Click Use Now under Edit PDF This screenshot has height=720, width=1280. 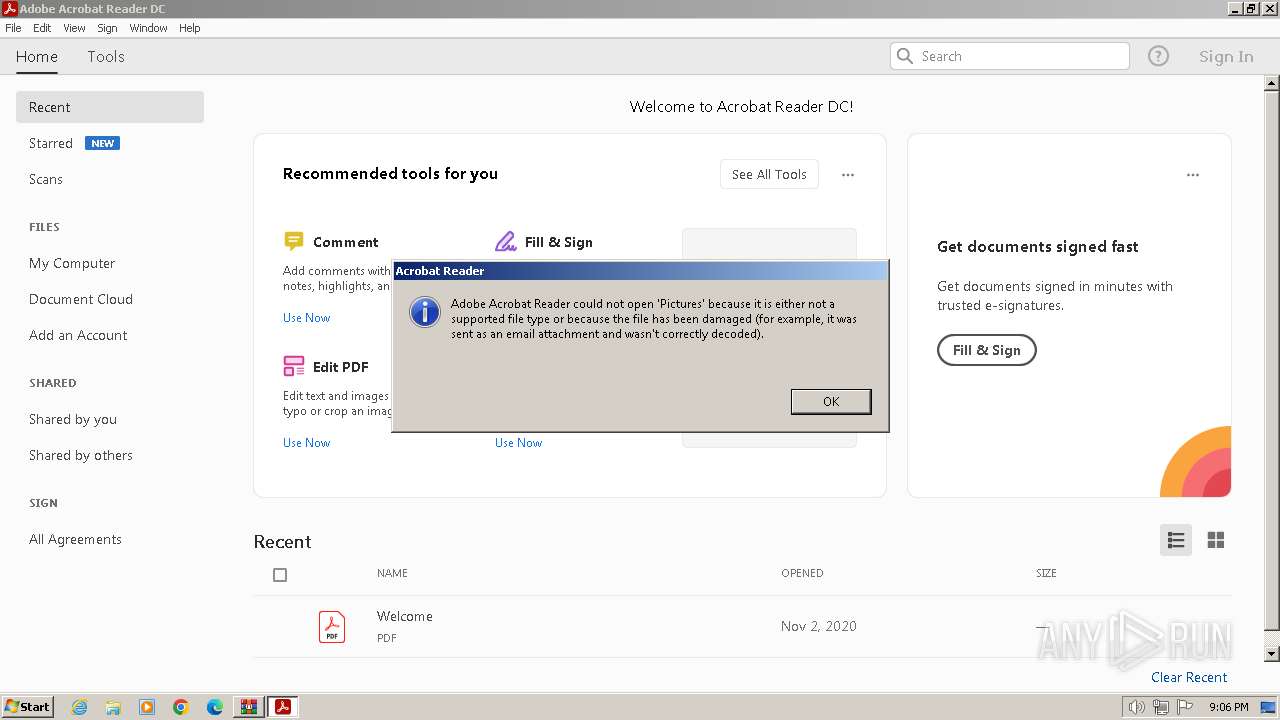click(306, 443)
